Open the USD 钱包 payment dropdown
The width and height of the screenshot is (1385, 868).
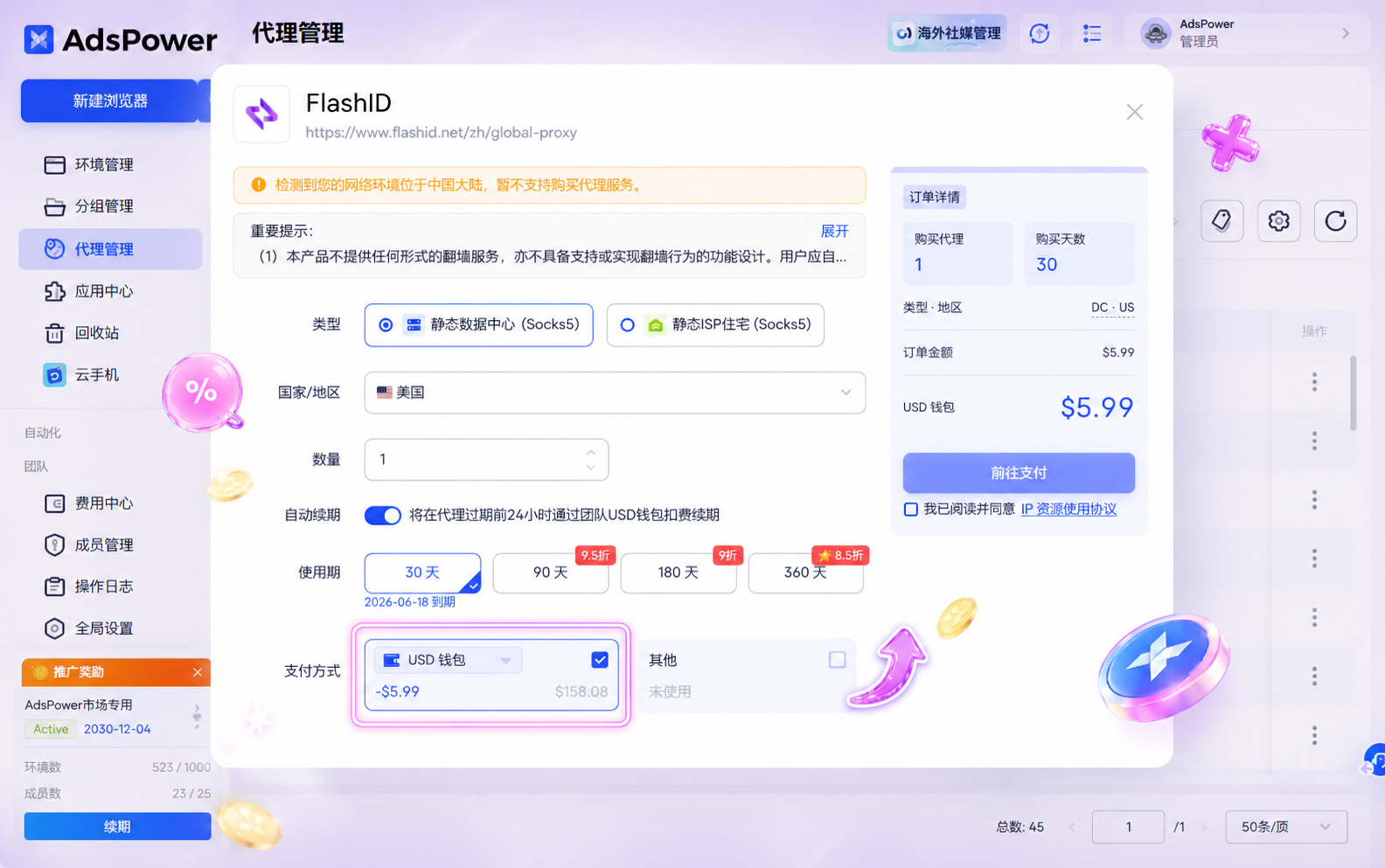coord(448,660)
